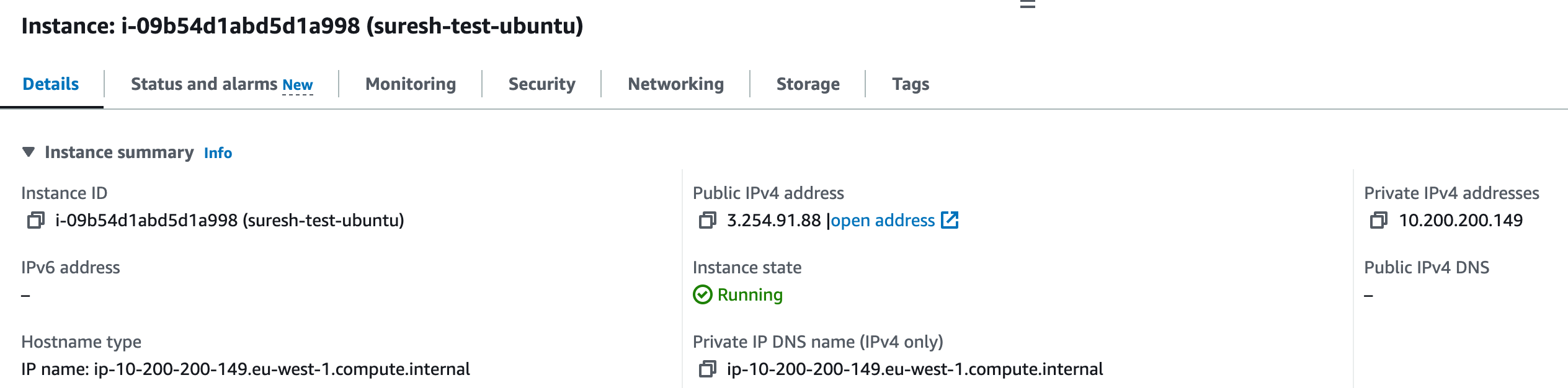Click the New badge on Status and alarms
This screenshot has width=1568, height=388.
298,85
